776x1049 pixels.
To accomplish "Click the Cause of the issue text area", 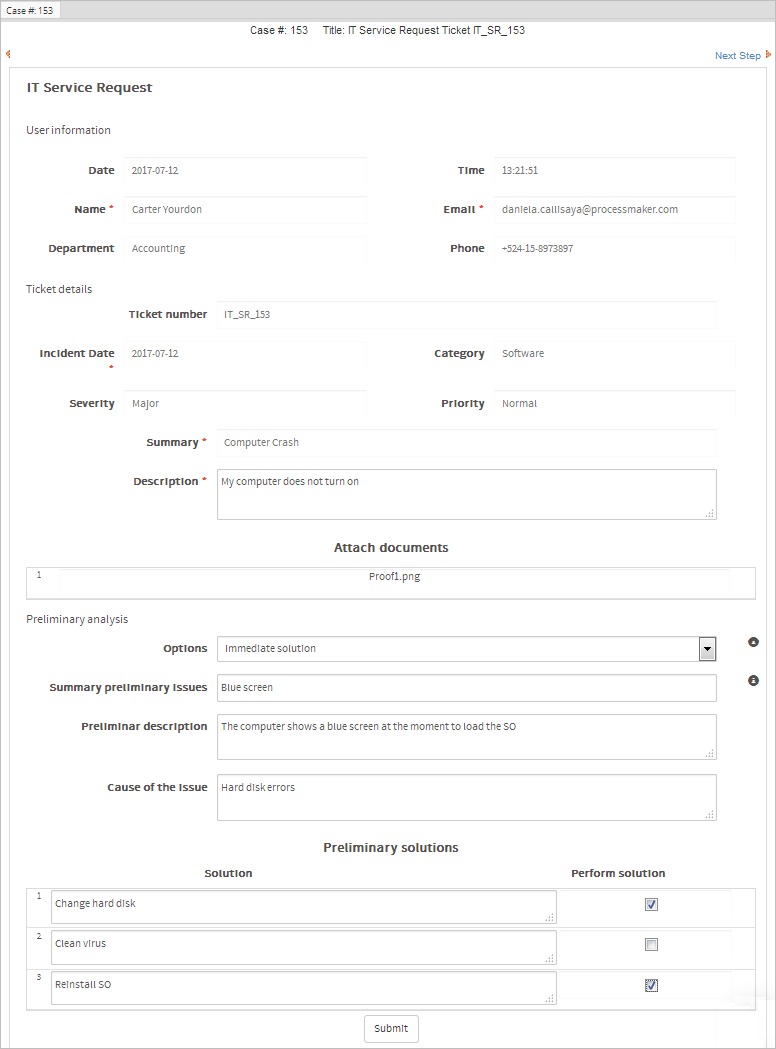I will [466, 797].
